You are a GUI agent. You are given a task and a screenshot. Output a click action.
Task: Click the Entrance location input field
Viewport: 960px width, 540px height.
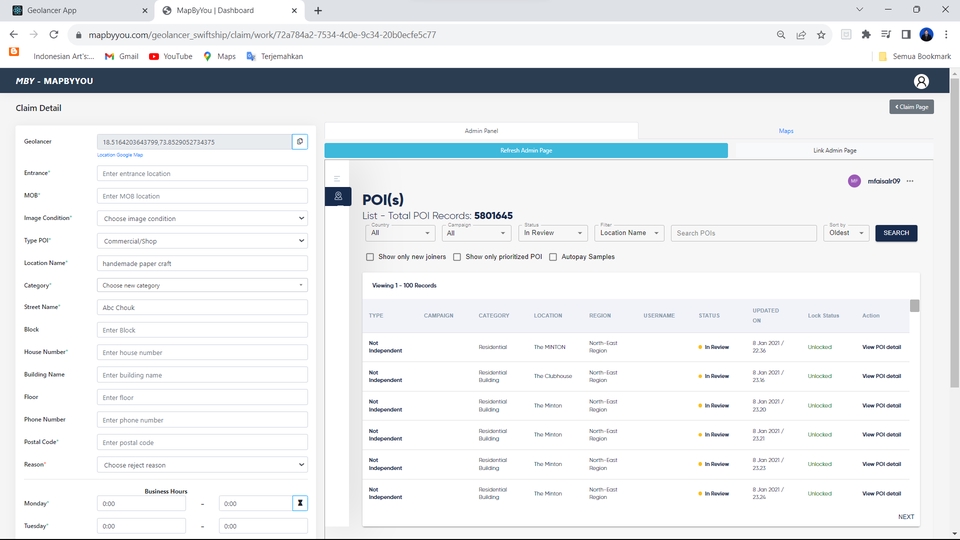point(202,174)
